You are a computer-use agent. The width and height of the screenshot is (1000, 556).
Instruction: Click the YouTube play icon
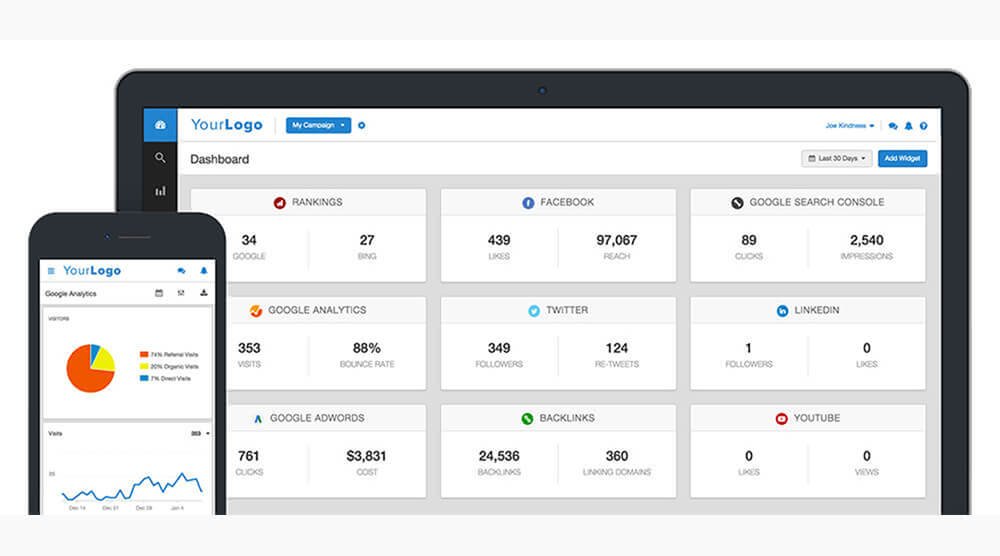781,419
